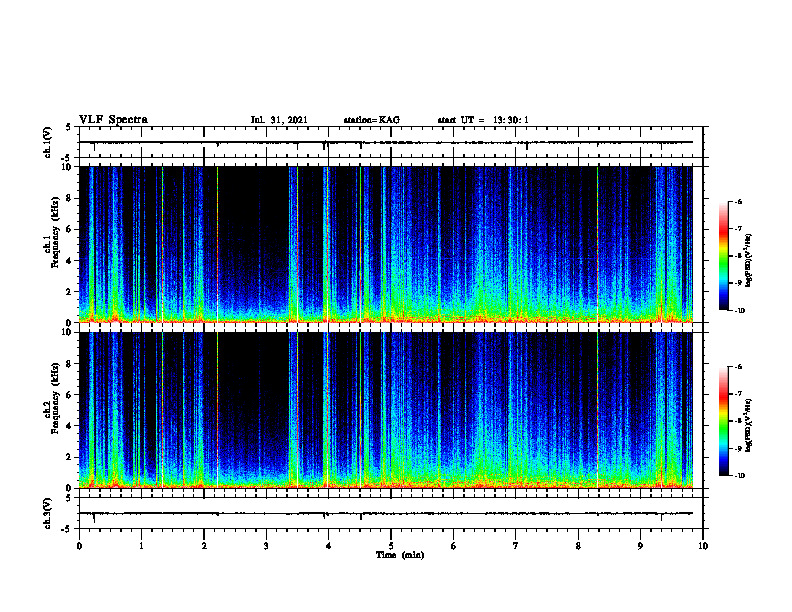Click the "-7" label on ch.2 color bar
This screenshot has height=612, width=792.
[x=738, y=394]
